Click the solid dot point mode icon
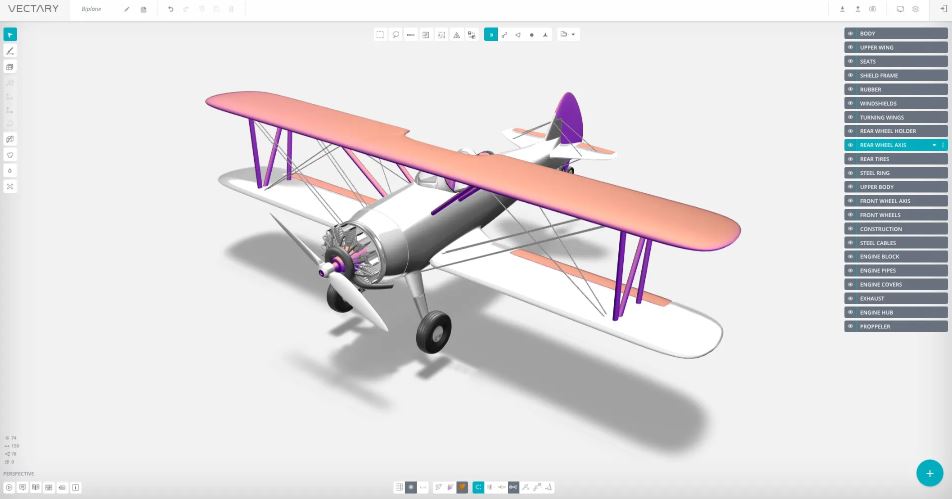This screenshot has height=499, width=952. click(532, 35)
